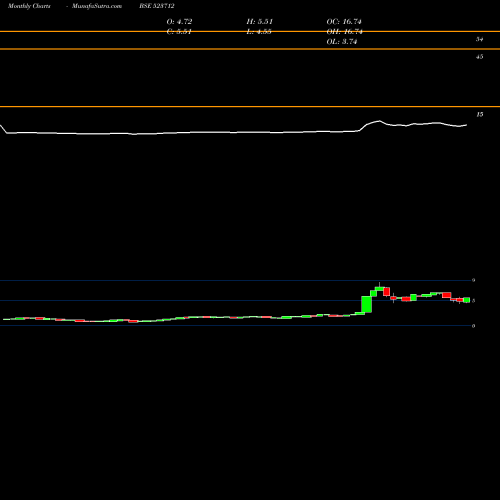The width and height of the screenshot is (500, 500).
Task: Click the 'OH: 16.74' value
Action: point(344,32)
